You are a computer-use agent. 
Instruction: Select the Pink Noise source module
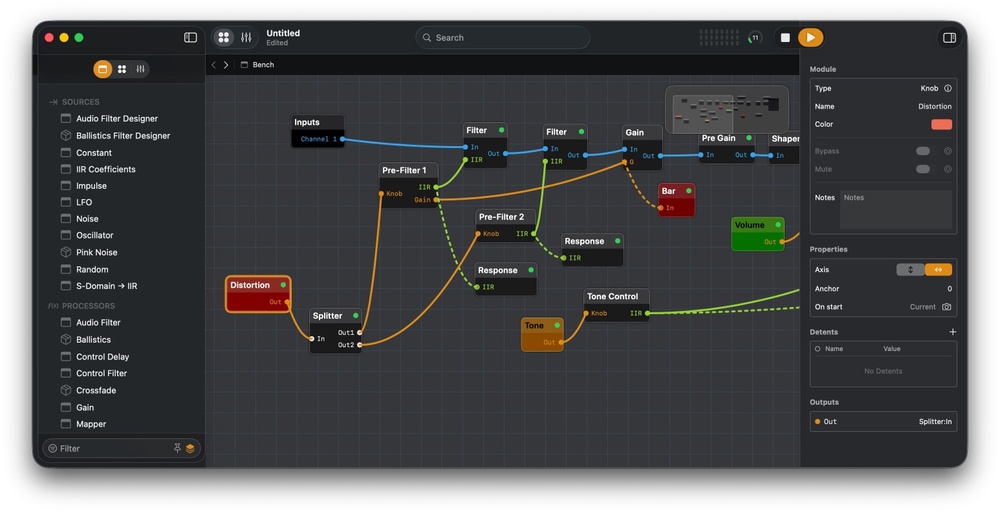pos(96,253)
